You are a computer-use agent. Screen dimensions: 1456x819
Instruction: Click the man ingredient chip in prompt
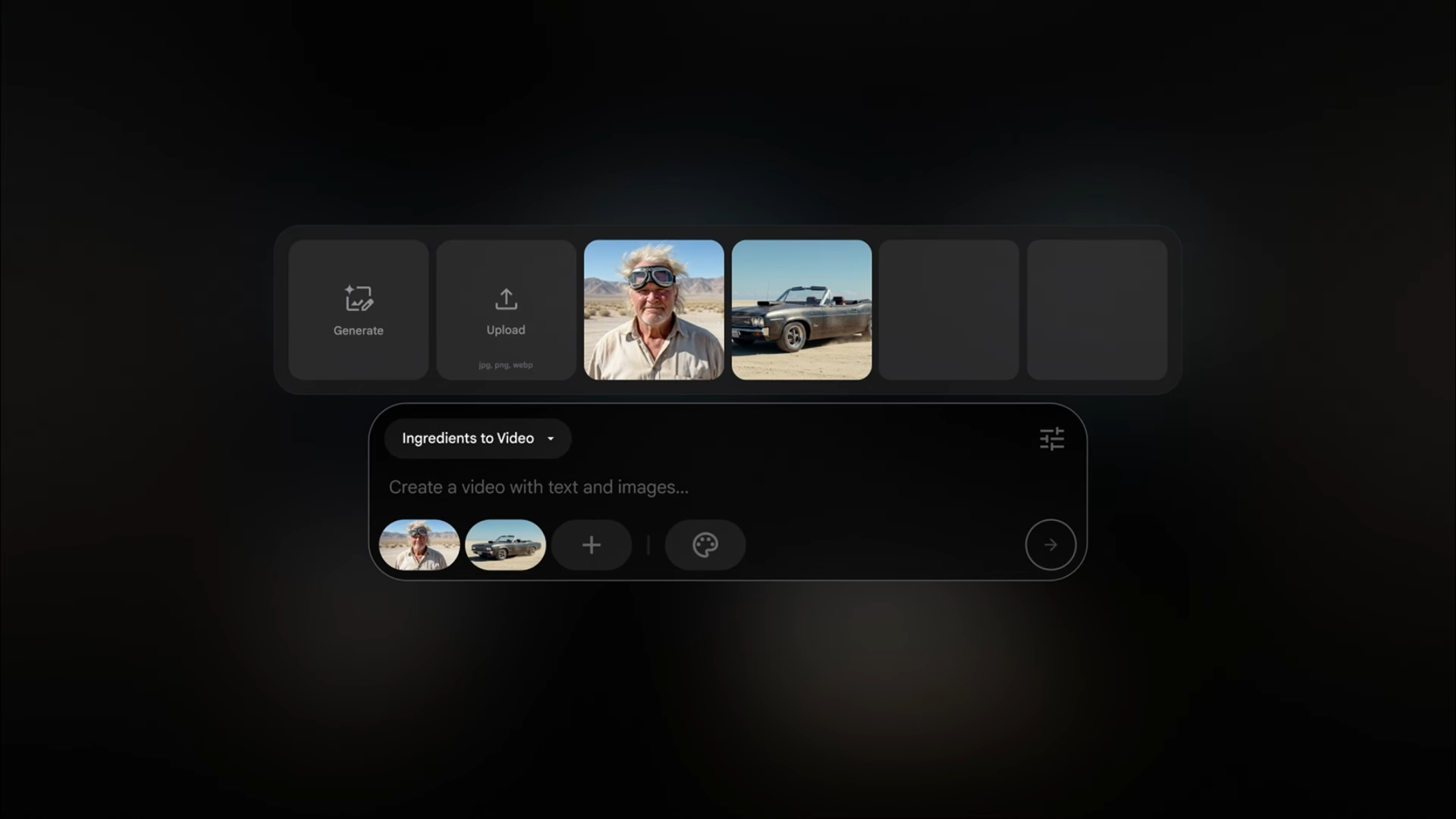point(419,545)
